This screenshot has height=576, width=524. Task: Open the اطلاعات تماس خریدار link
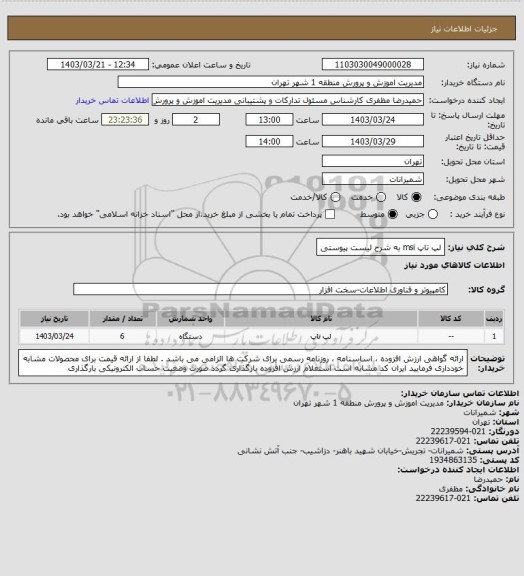tap(112, 100)
